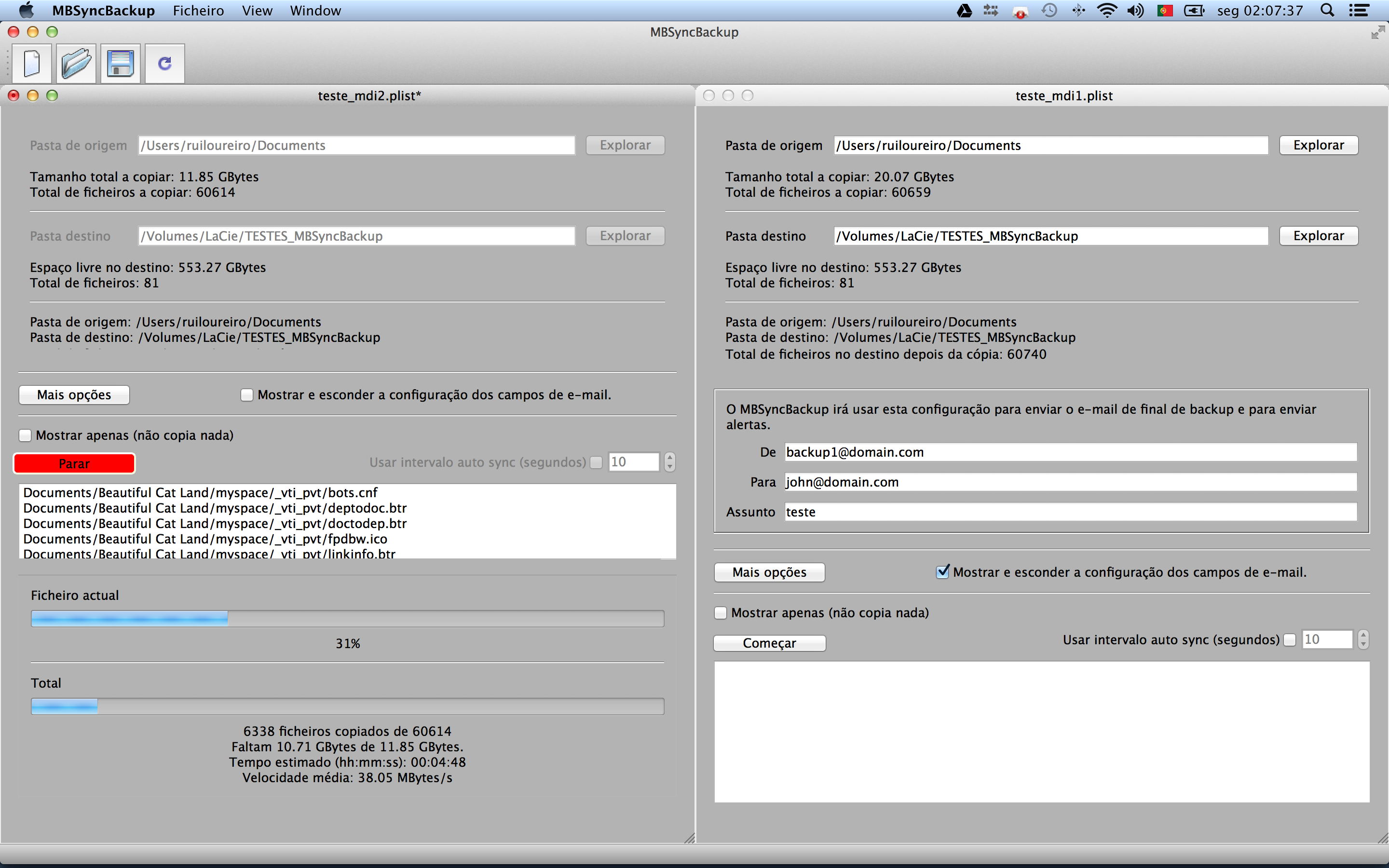
Task: Click Explorar for Pasta destino in teste_mdi1
Action: [x=1319, y=236]
